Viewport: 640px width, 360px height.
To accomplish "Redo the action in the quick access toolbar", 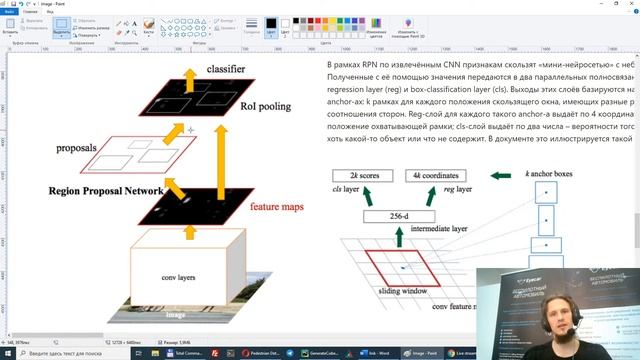I will [x=28, y=4].
